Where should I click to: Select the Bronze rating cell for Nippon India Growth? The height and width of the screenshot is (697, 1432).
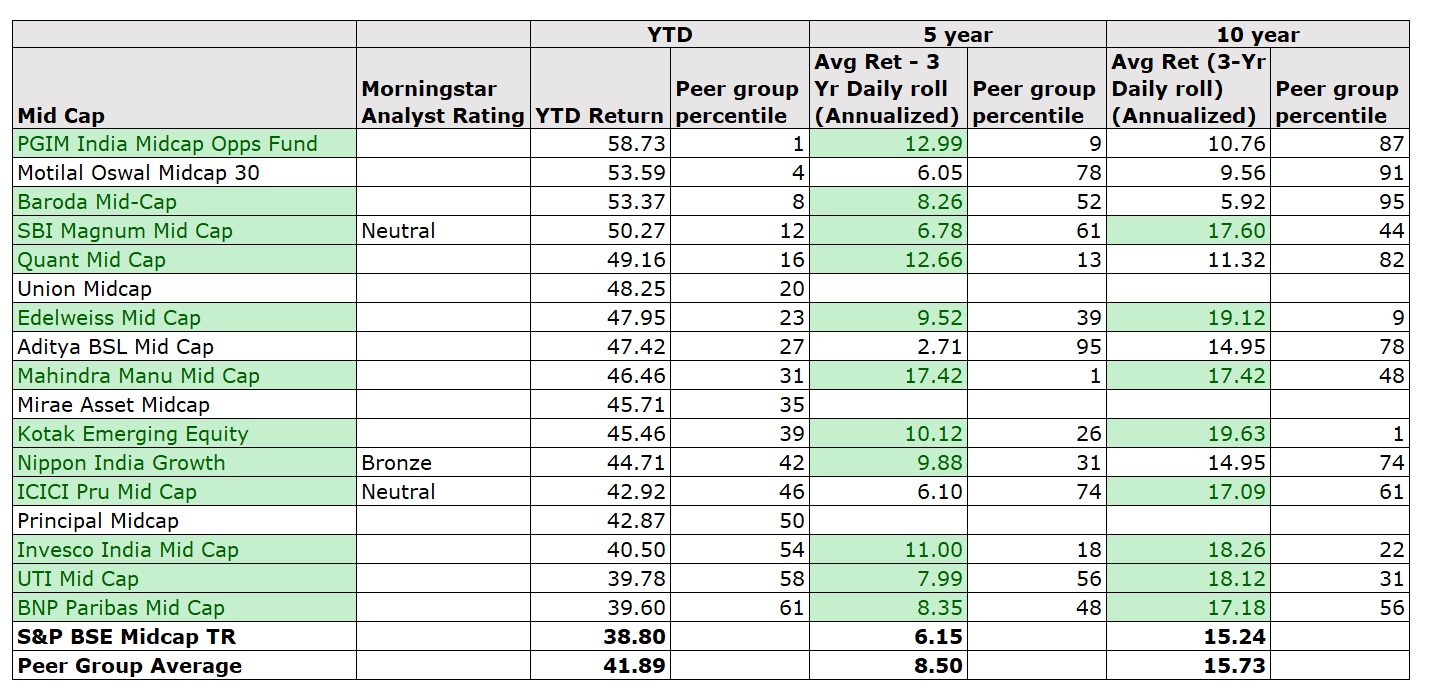[397, 463]
